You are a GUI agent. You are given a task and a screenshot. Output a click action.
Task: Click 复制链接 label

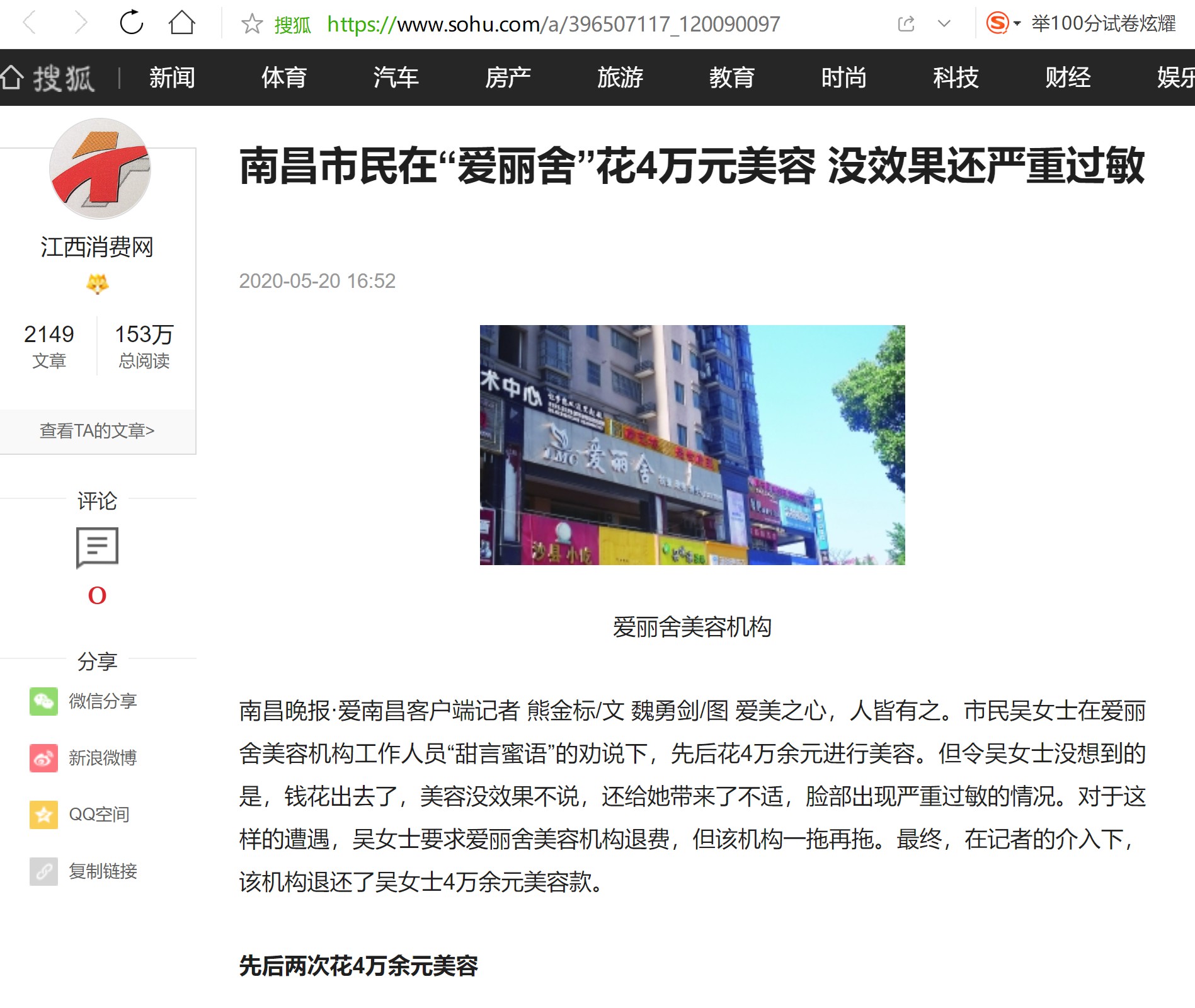click(x=103, y=871)
